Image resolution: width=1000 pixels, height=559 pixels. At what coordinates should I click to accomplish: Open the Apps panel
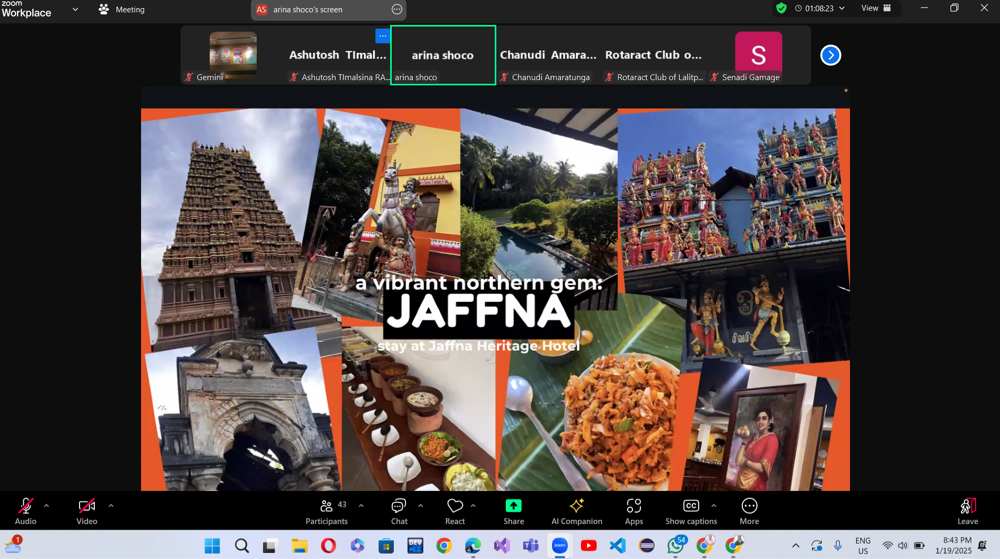coord(634,510)
